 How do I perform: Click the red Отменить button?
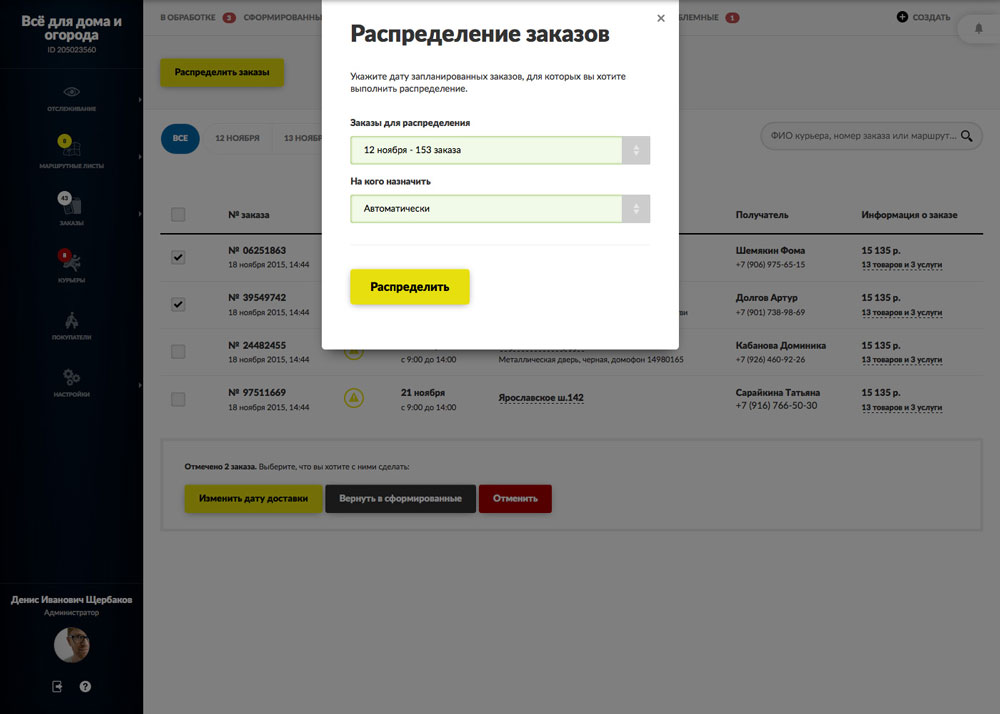tap(515, 499)
